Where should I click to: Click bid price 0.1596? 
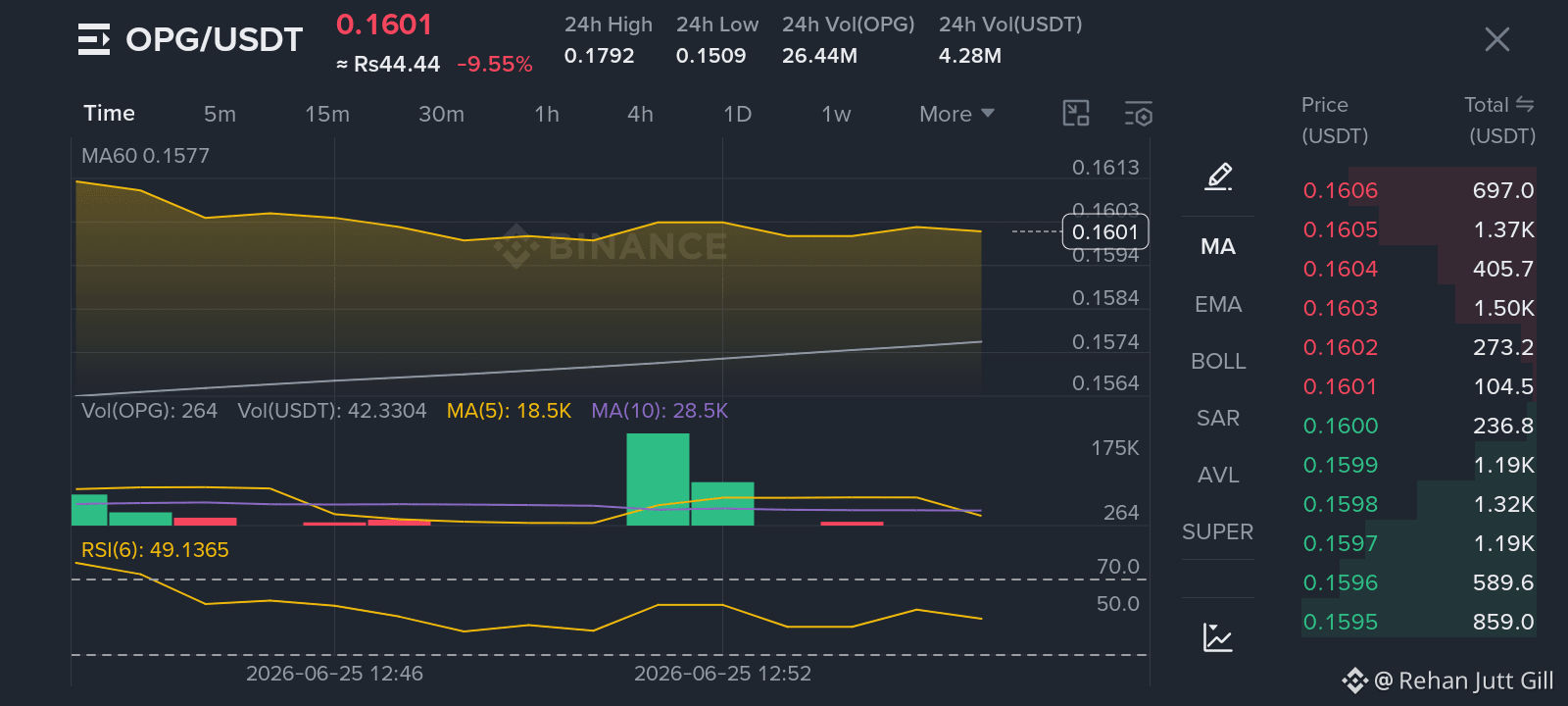pyautogui.click(x=1340, y=582)
